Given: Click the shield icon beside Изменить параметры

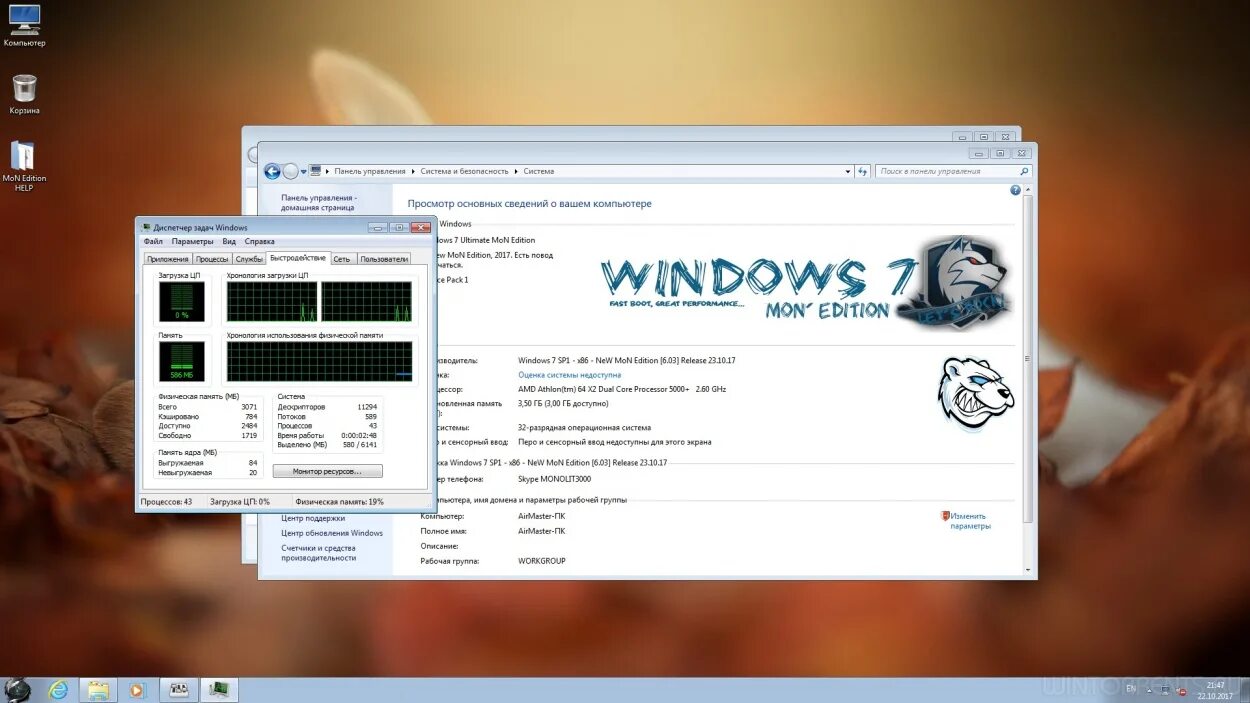Looking at the screenshot, I should [945, 516].
